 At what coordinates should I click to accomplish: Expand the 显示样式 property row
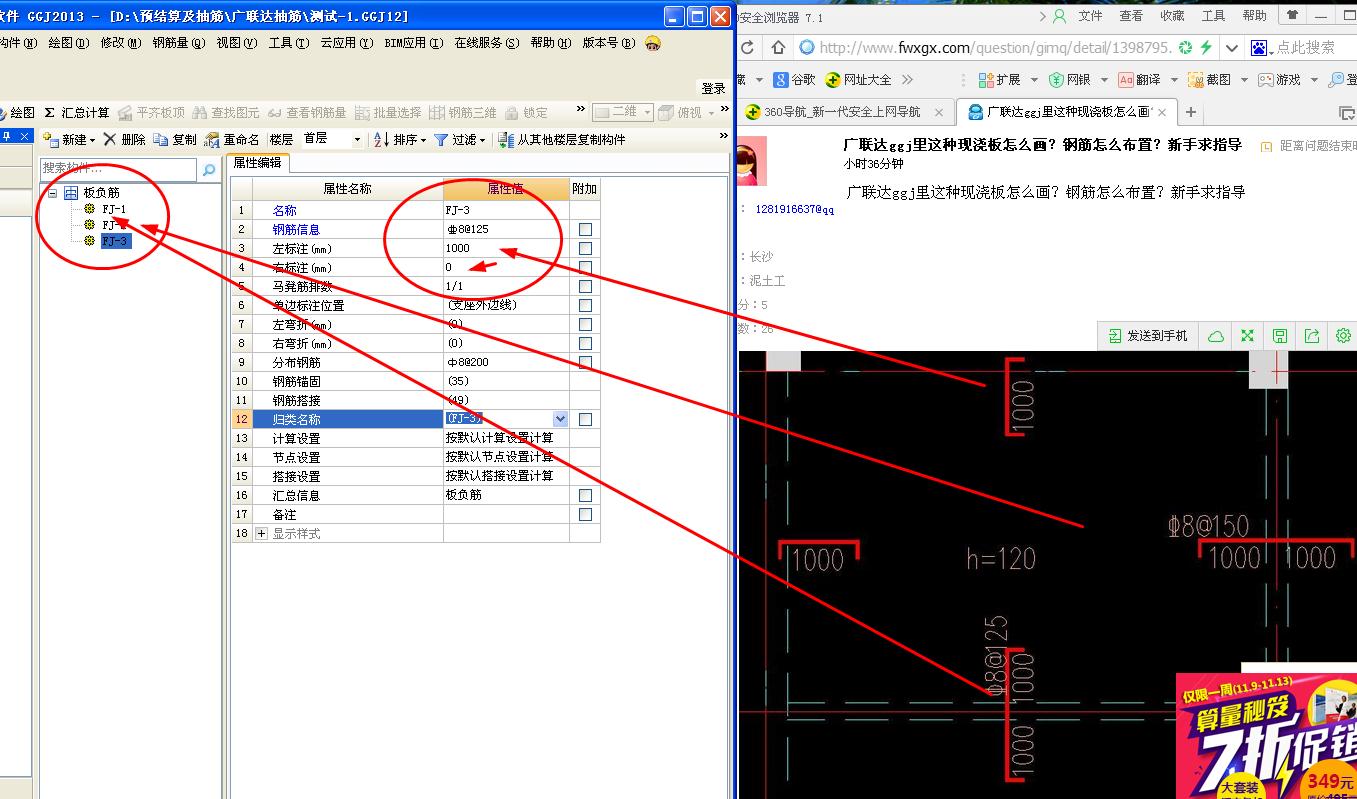coord(262,534)
